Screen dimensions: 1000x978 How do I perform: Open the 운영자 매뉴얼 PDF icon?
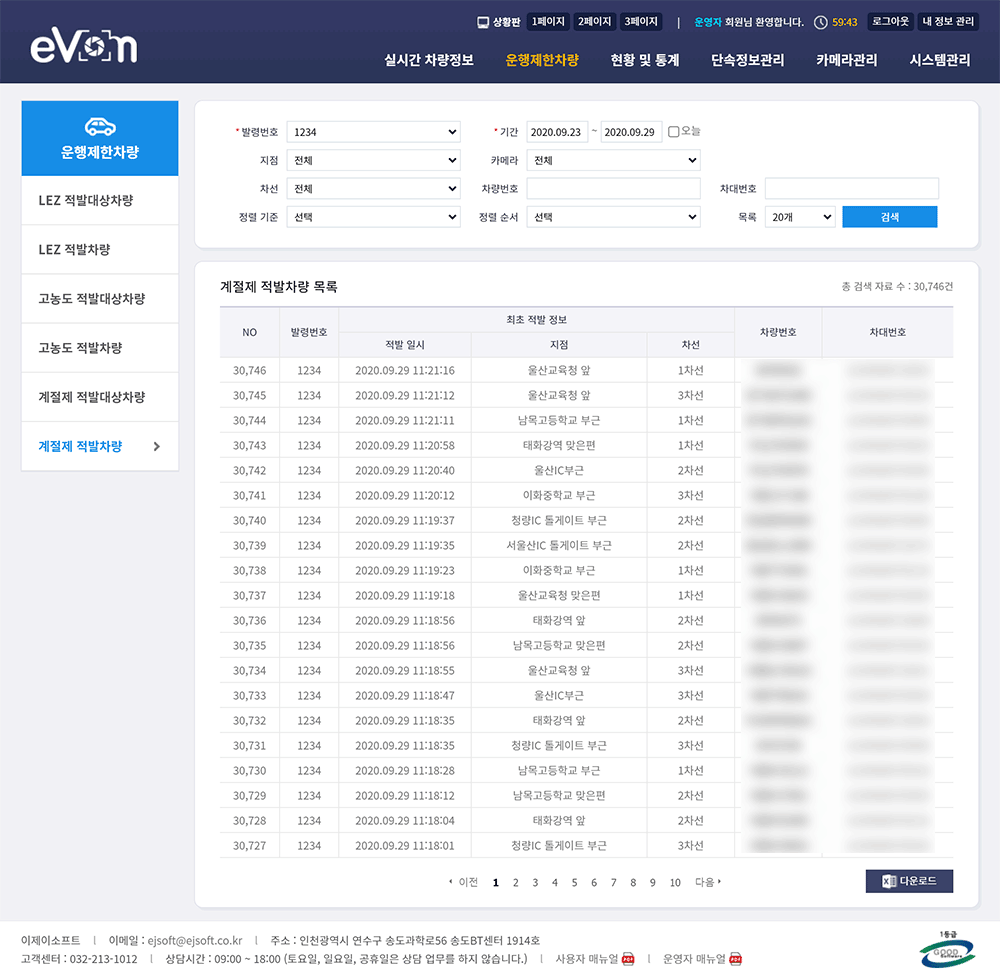(x=735, y=959)
